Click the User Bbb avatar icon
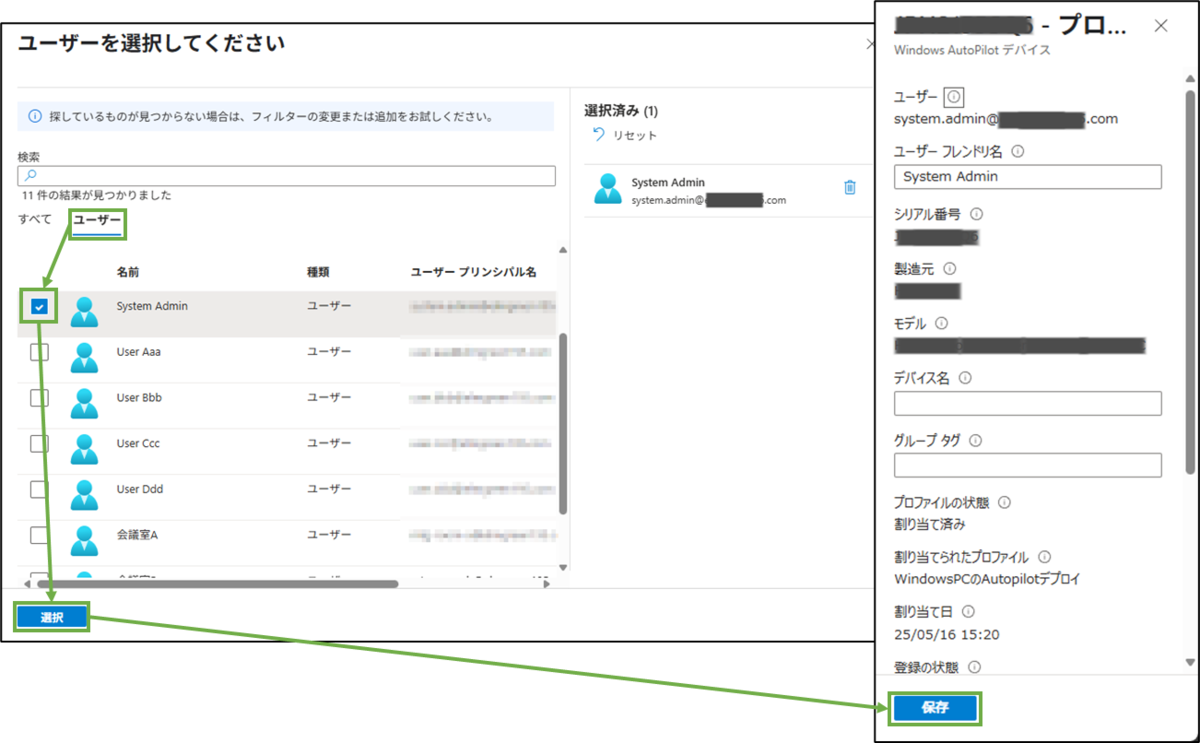This screenshot has height=743, width=1200. click(x=84, y=403)
